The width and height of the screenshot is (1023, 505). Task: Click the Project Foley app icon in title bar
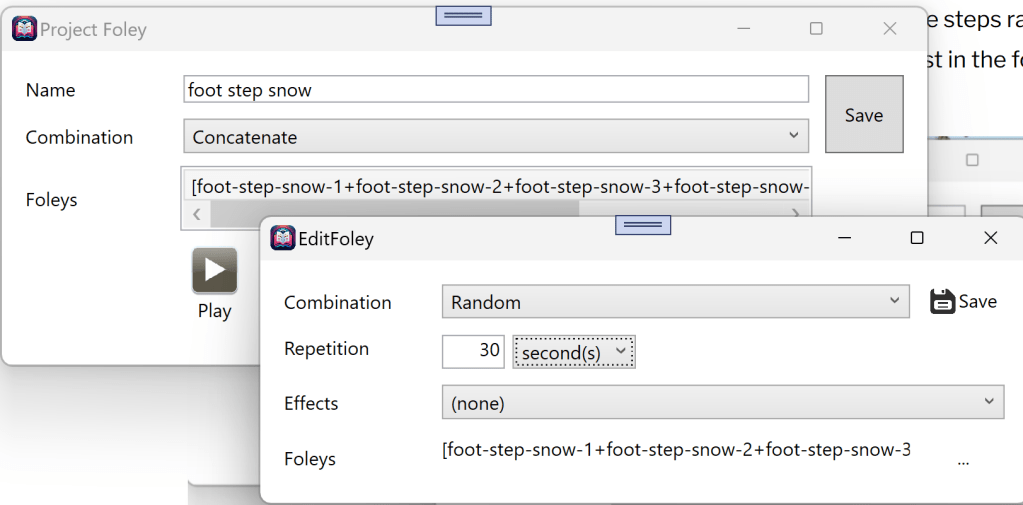pyautogui.click(x=24, y=29)
